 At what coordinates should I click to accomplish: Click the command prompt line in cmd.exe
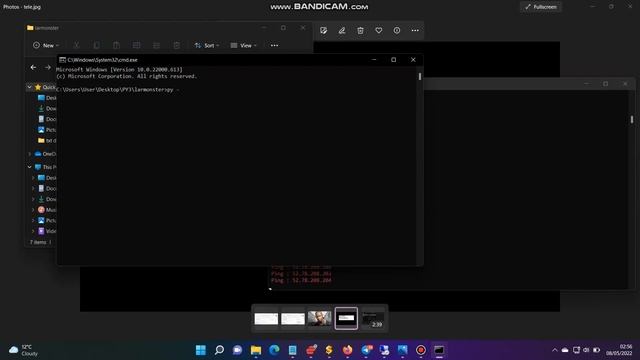point(118,89)
